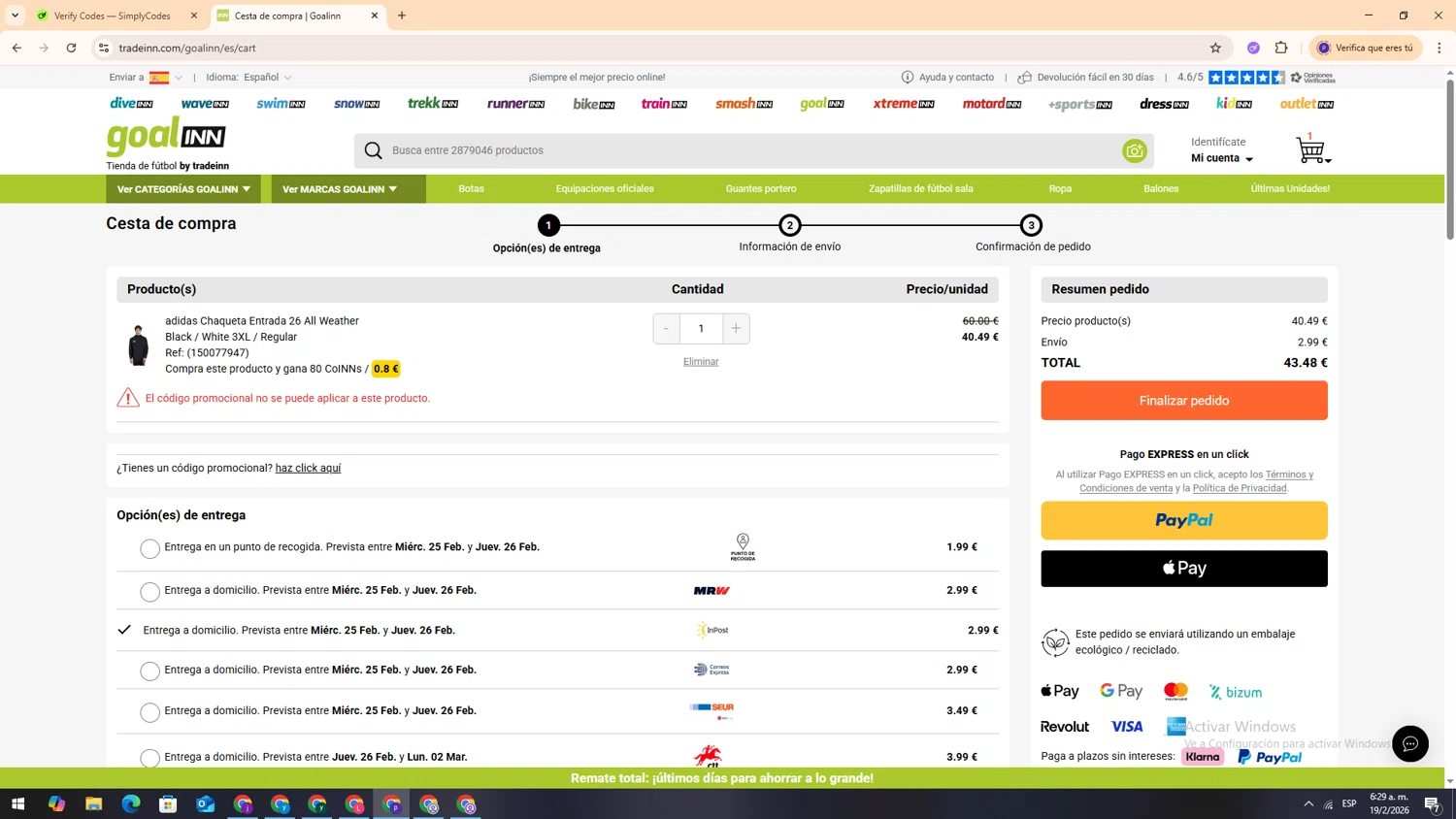Reload the page

tap(71, 48)
